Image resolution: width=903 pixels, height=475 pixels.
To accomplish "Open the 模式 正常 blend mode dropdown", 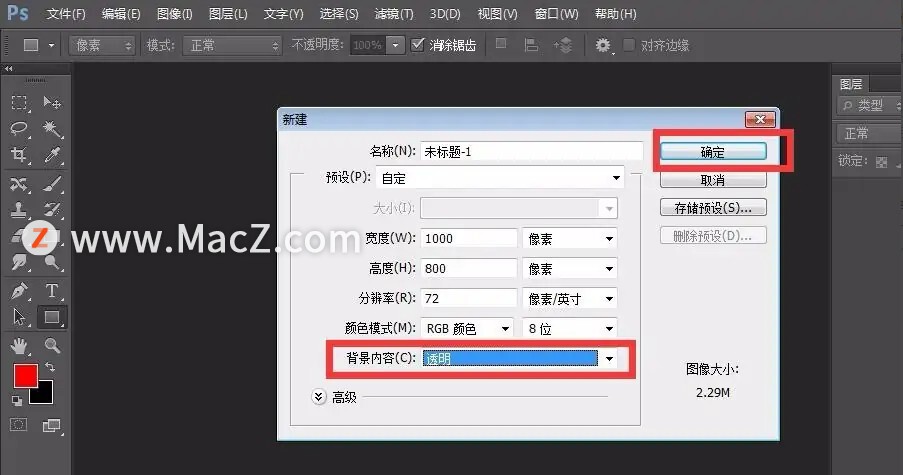I will [x=232, y=45].
